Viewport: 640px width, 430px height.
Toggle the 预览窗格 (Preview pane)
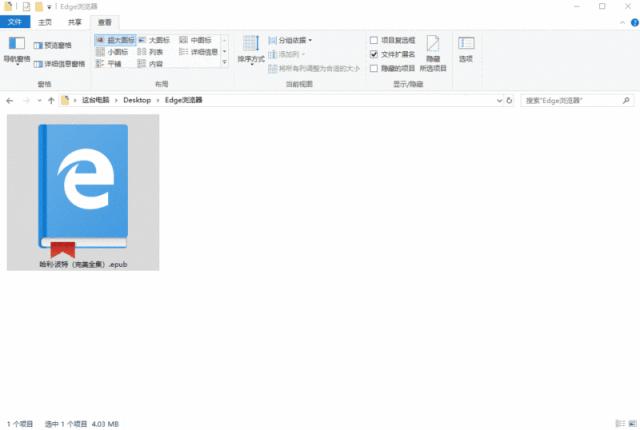52,45
